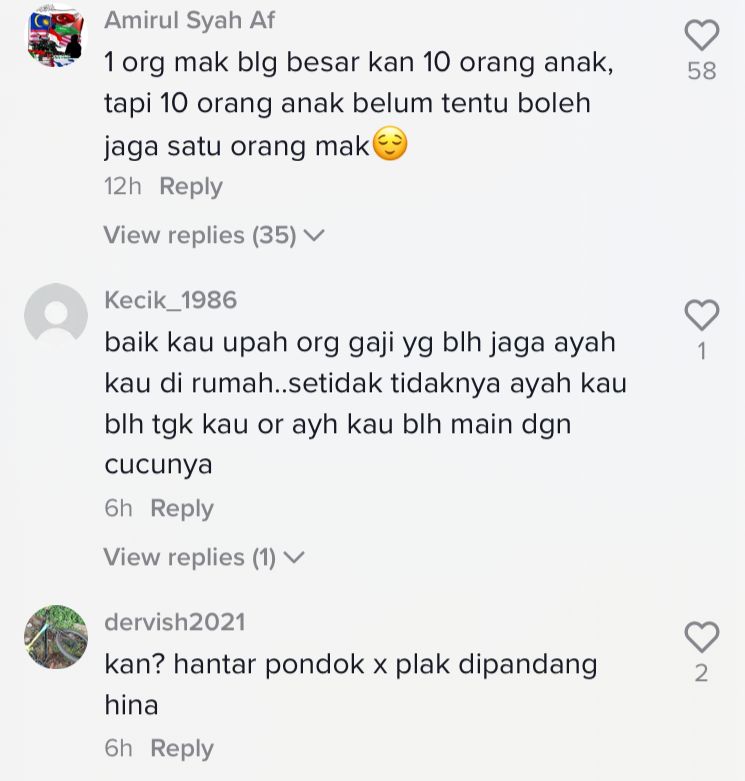Viewport: 745px width, 781px height.
Task: Open Amirul Syah Af username link
Action: [x=189, y=20]
